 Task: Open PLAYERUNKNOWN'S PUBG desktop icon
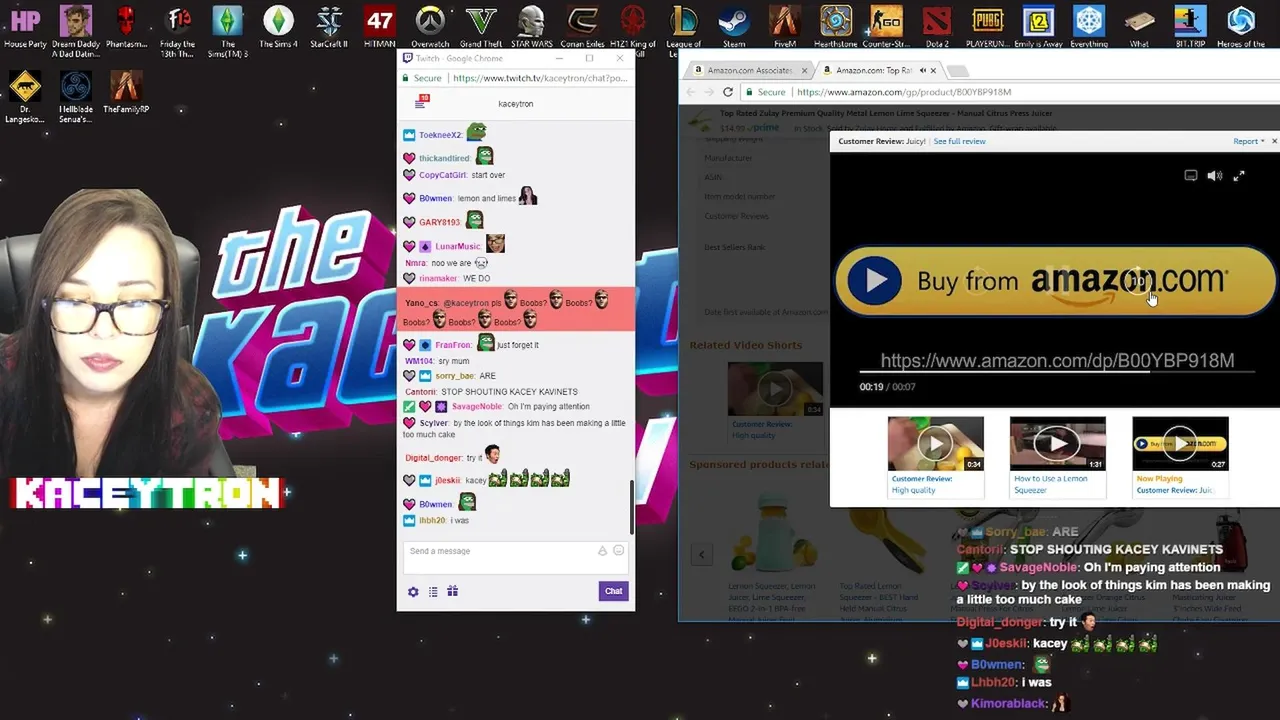tap(988, 26)
